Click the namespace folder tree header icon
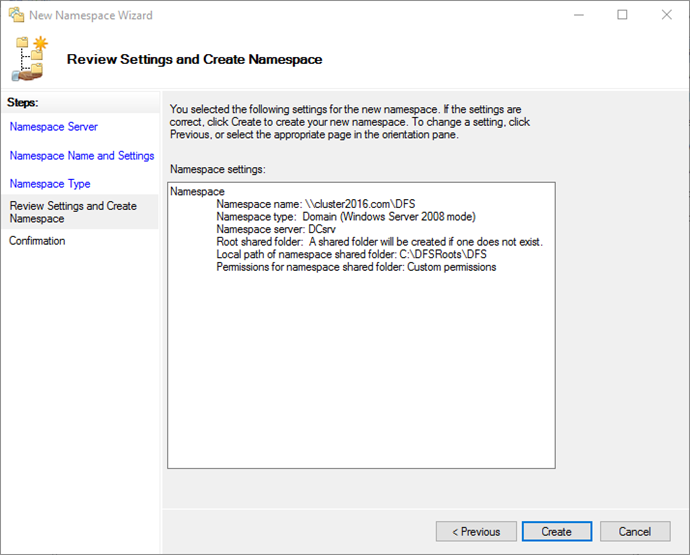Viewport: 690px width, 555px height. 30,59
